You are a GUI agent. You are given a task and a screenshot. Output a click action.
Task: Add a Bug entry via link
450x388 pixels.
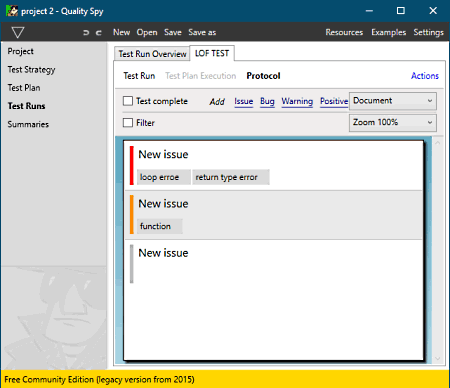pyautogui.click(x=267, y=101)
